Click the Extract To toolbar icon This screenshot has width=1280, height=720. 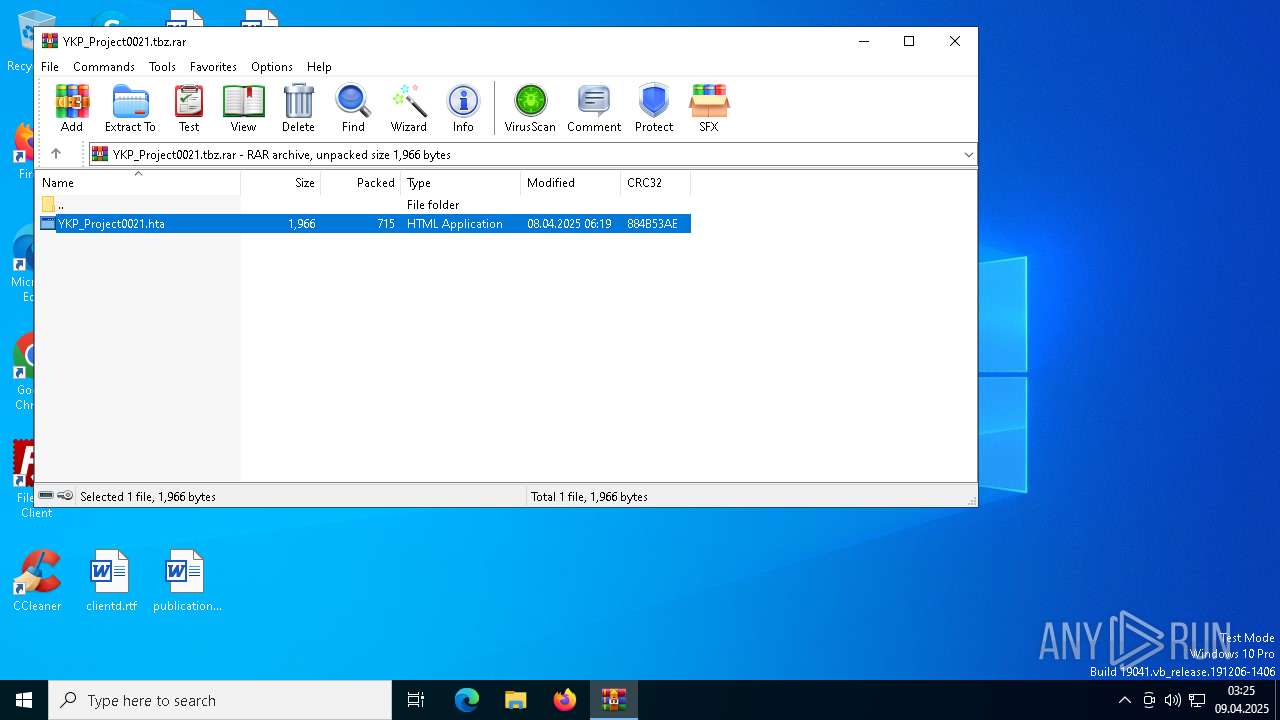130,108
